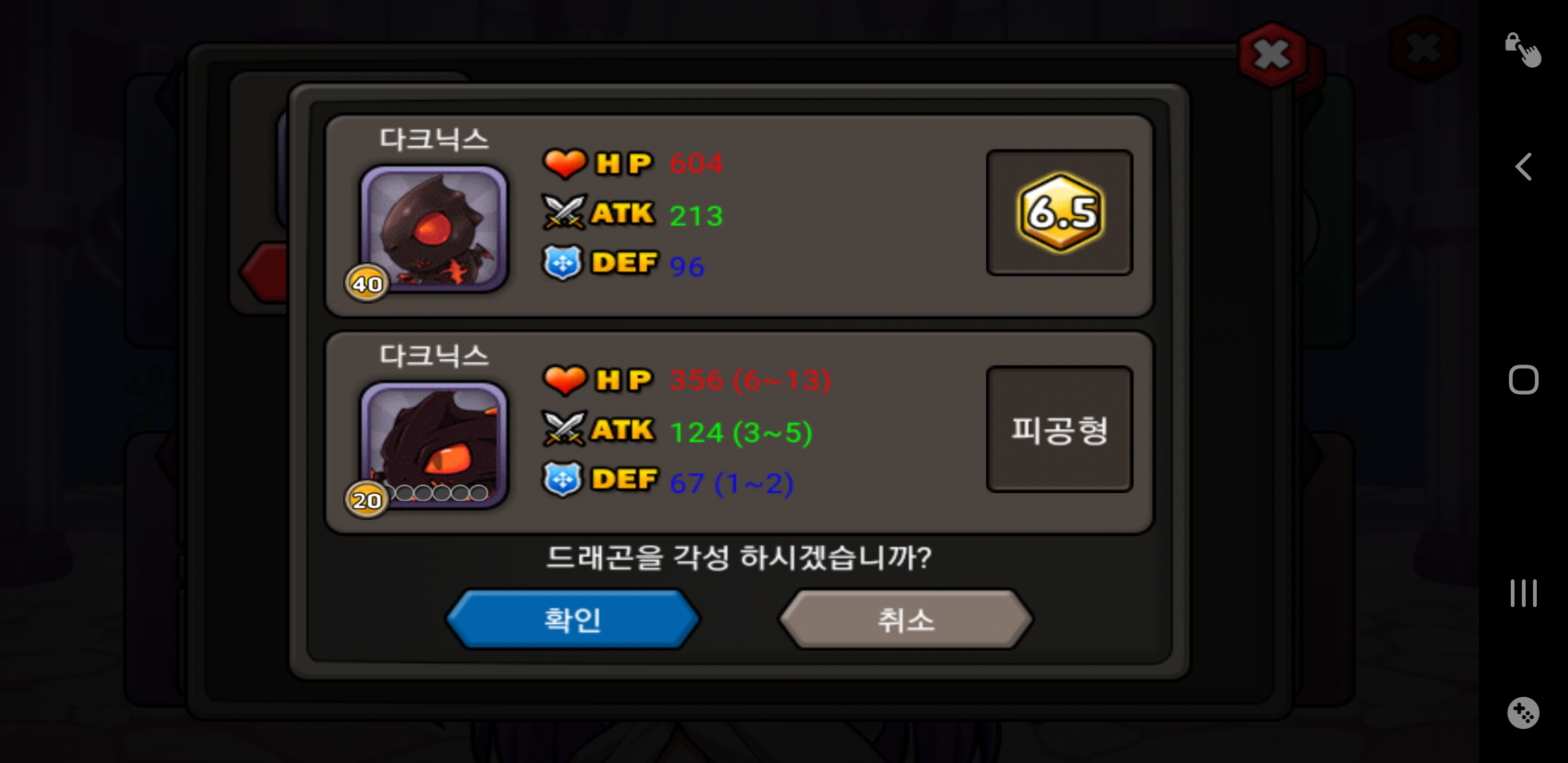Screen dimensions: 1568x763
Task: Confirm dragon awakening with 확인 button
Action: pyautogui.click(x=573, y=619)
